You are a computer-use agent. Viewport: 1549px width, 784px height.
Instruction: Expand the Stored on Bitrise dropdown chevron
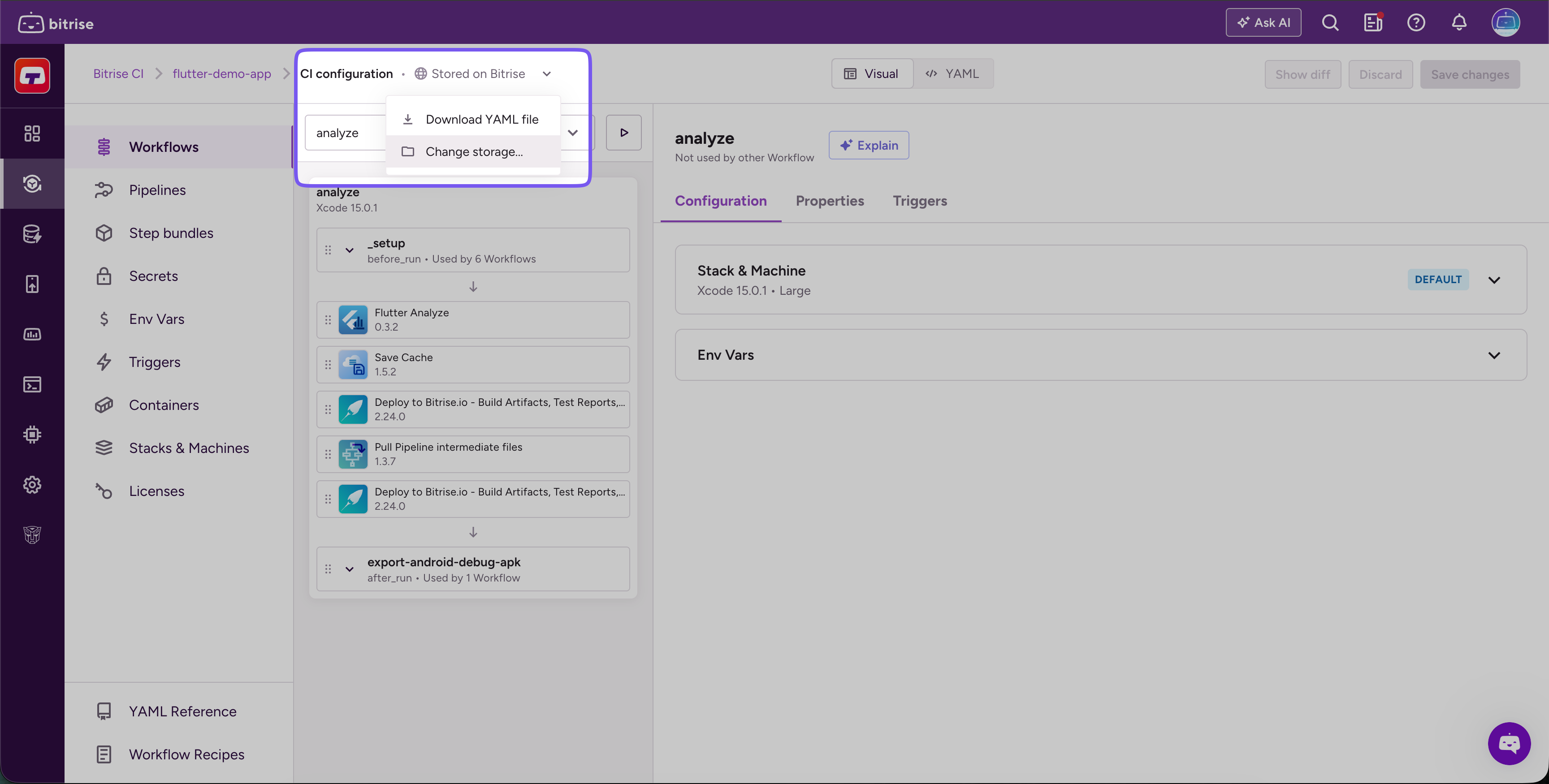coord(547,74)
